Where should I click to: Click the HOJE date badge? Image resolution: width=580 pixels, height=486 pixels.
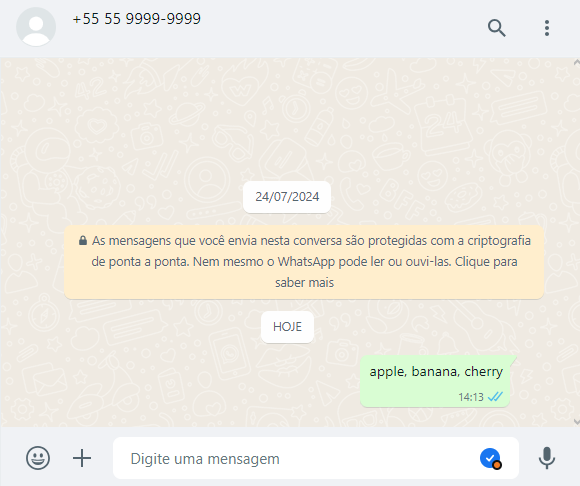click(287, 327)
